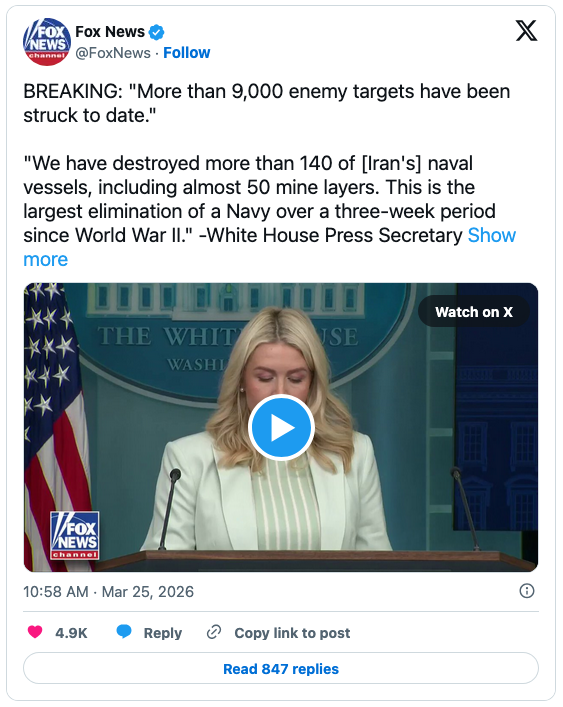Expand tweet text with Show more

pyautogui.click(x=492, y=235)
